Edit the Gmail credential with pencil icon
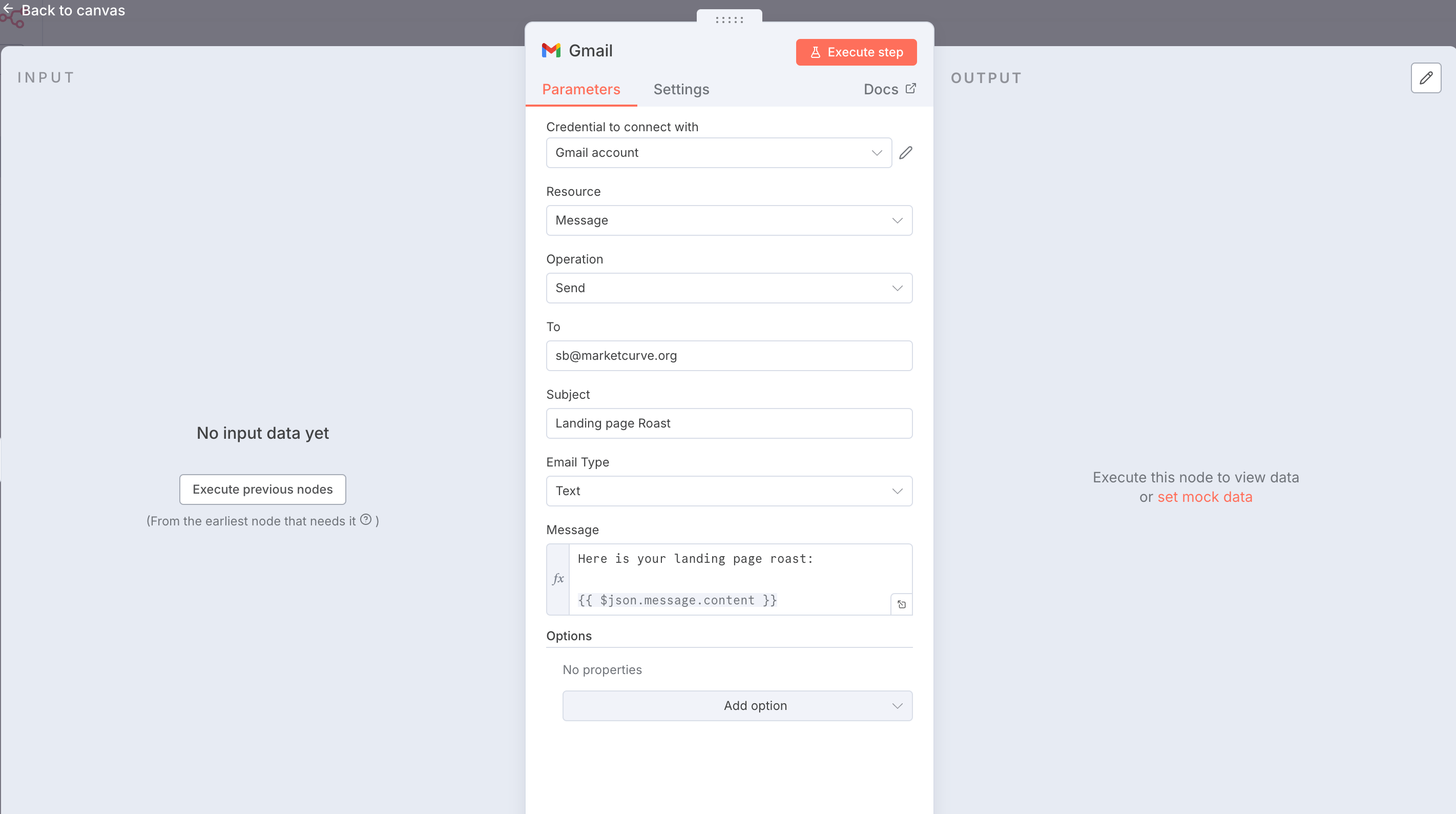Image resolution: width=1456 pixels, height=814 pixels. click(905, 153)
